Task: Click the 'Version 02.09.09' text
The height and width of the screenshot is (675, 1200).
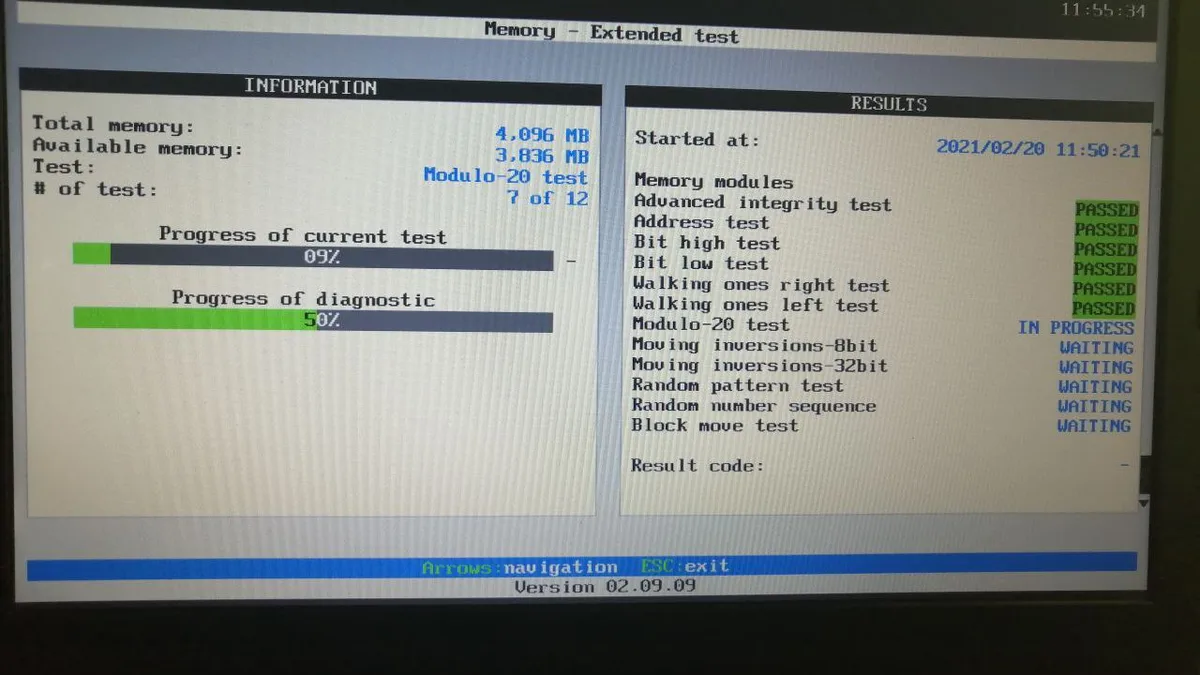Action: coord(604,586)
